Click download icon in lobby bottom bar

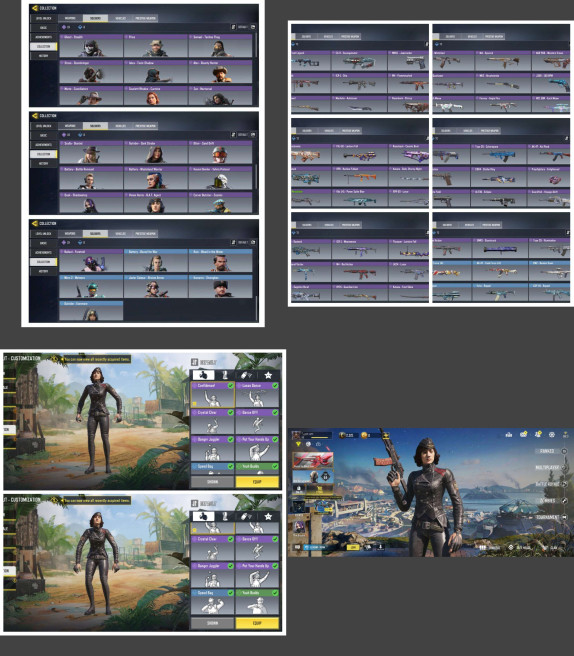click(380, 547)
